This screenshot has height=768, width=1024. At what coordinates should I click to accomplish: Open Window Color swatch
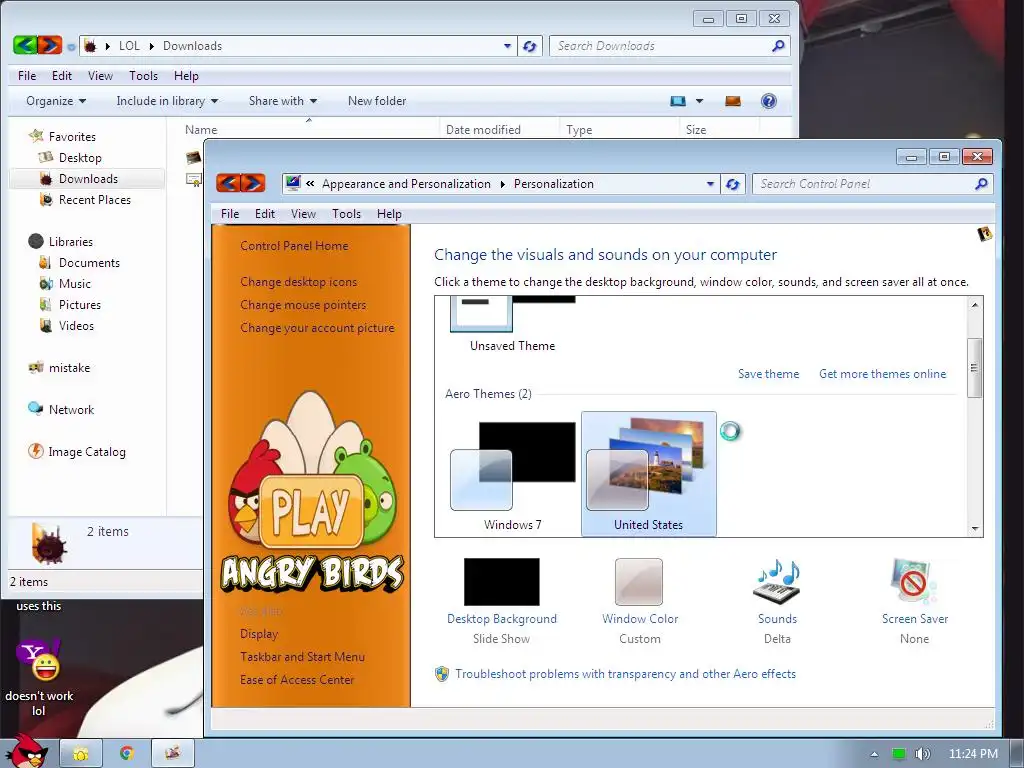639,581
